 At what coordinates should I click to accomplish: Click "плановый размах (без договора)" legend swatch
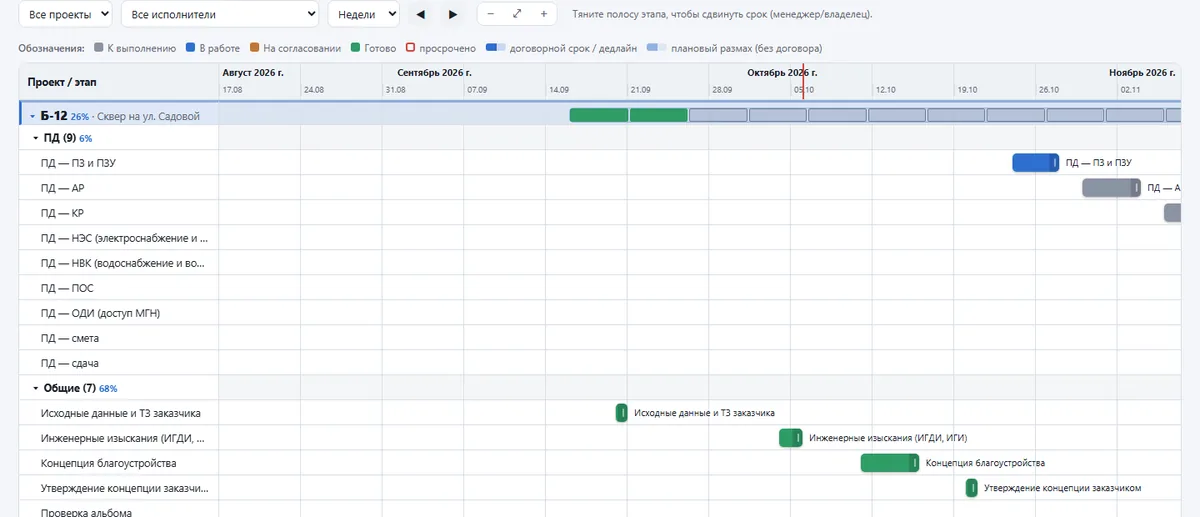point(657,47)
